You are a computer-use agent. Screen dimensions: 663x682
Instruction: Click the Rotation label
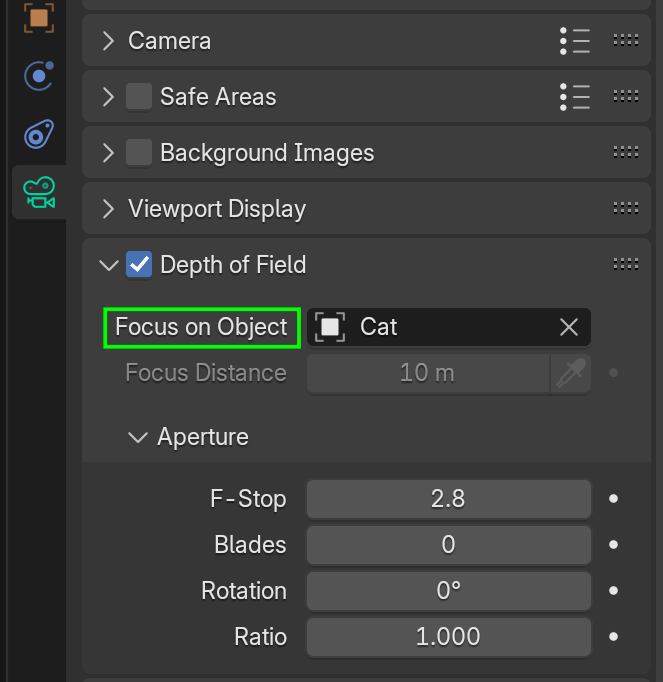[244, 591]
